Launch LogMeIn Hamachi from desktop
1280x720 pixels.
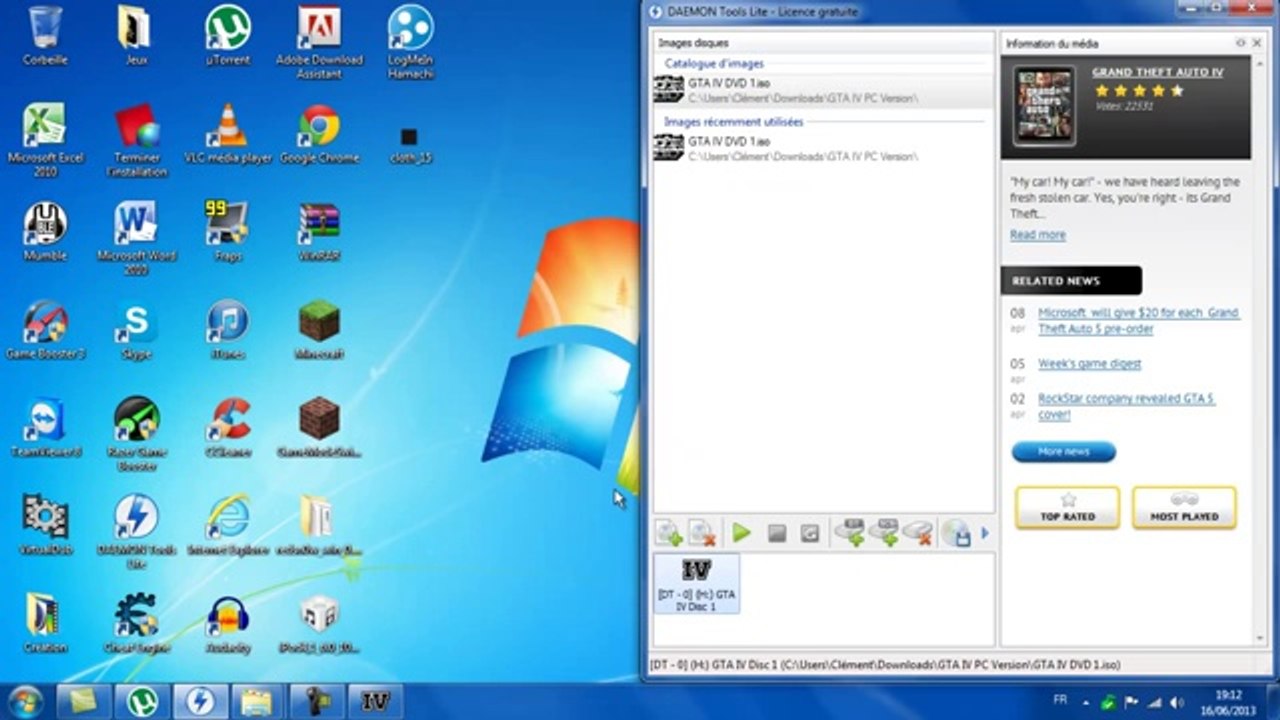pos(410,42)
